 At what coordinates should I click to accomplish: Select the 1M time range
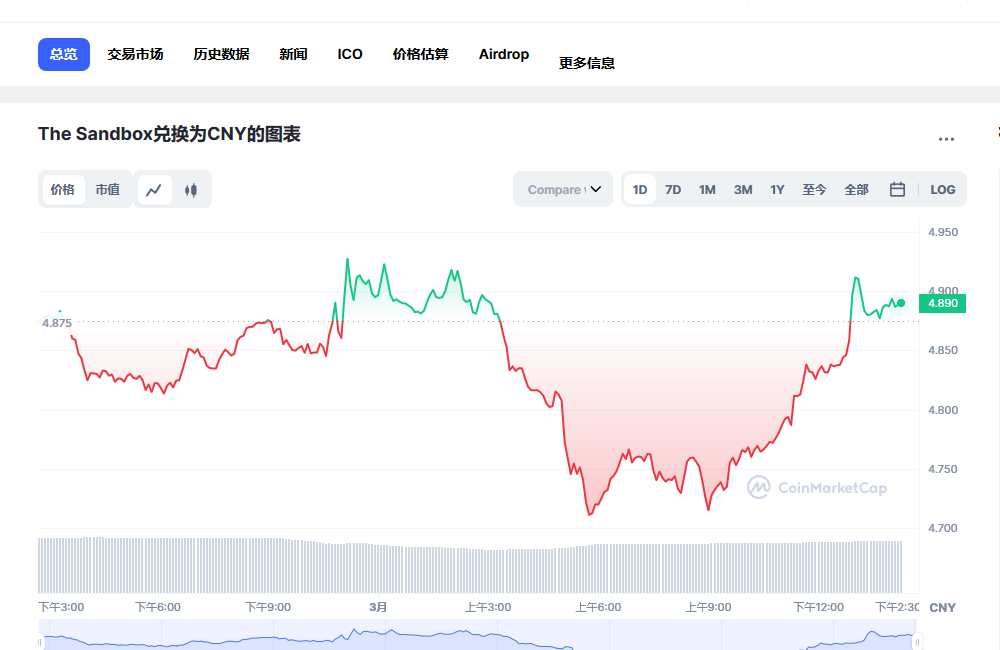pos(707,189)
